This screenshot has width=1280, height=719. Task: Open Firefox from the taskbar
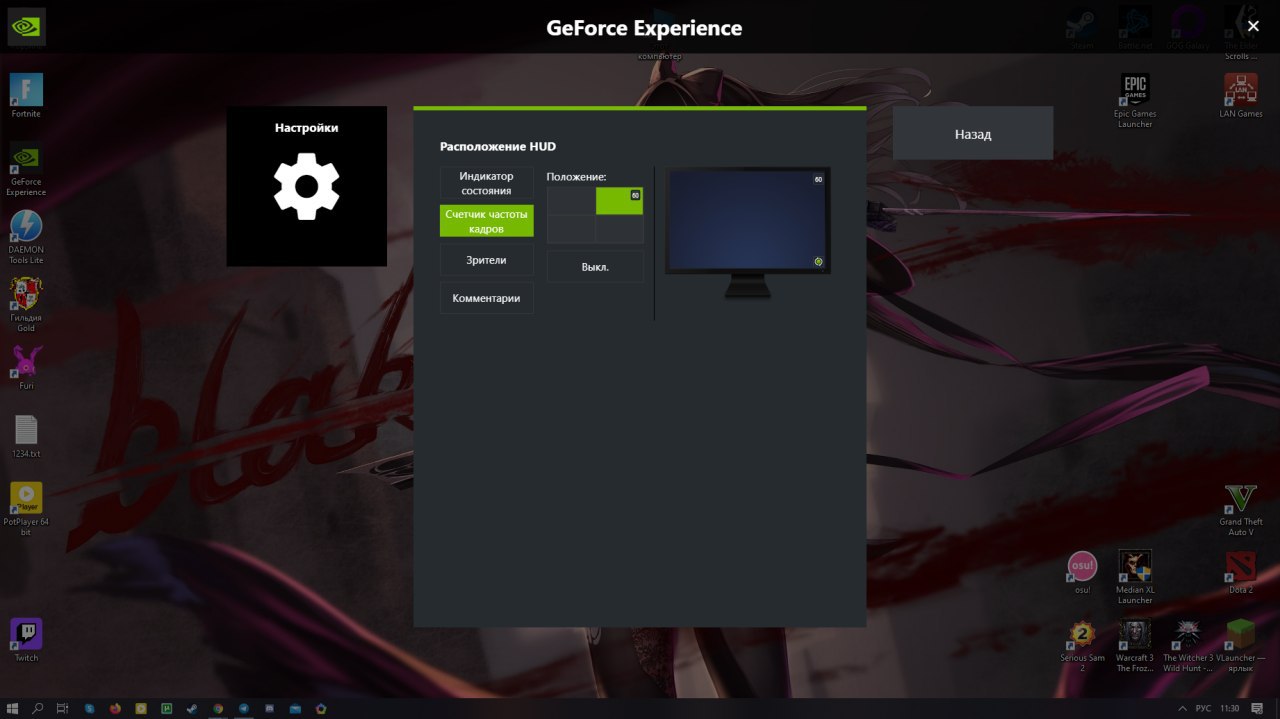tap(115, 709)
